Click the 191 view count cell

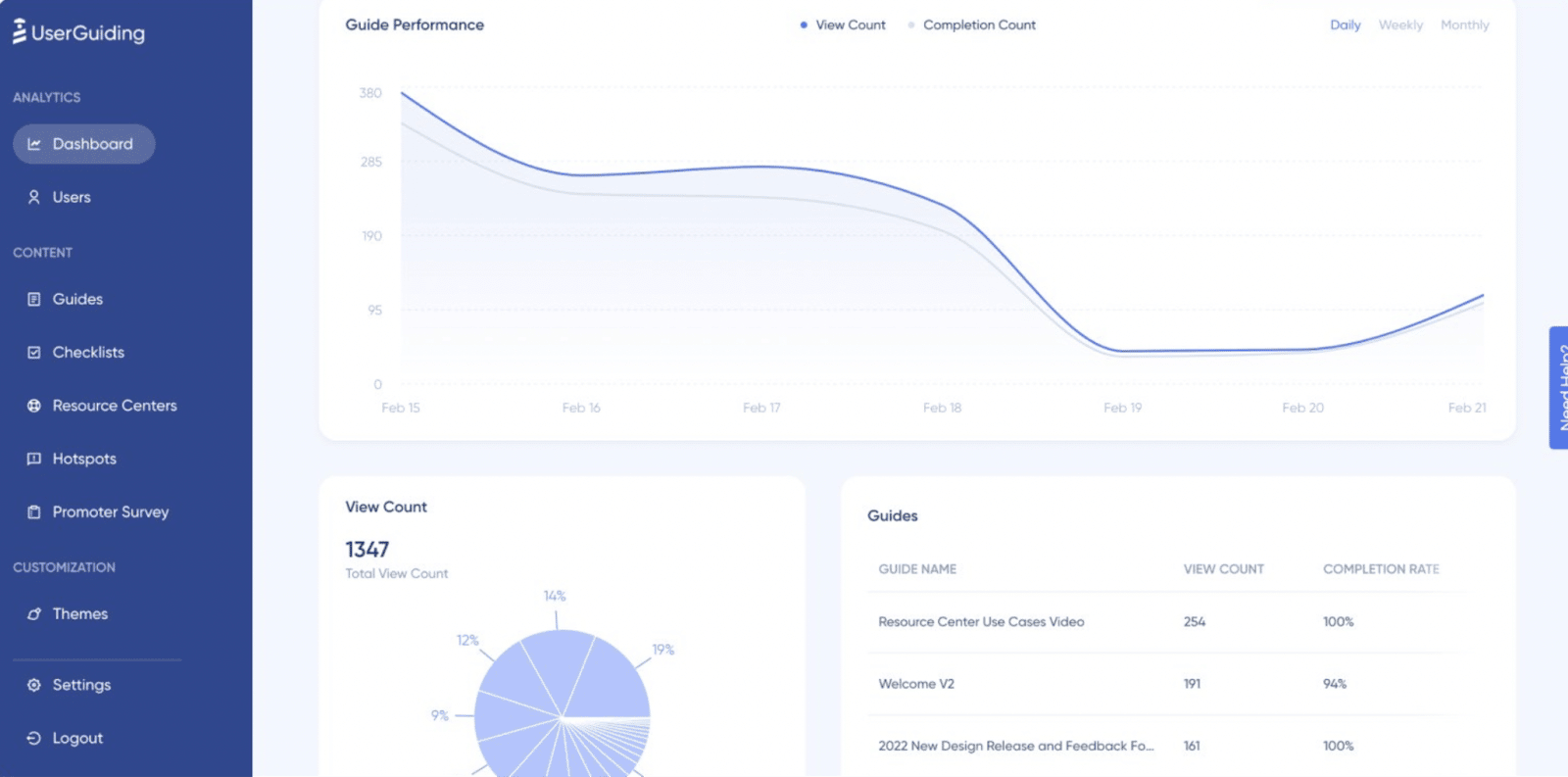1192,684
